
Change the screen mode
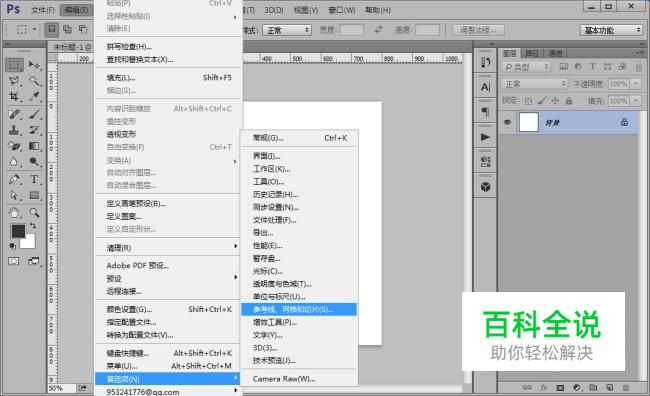[x=34, y=261]
